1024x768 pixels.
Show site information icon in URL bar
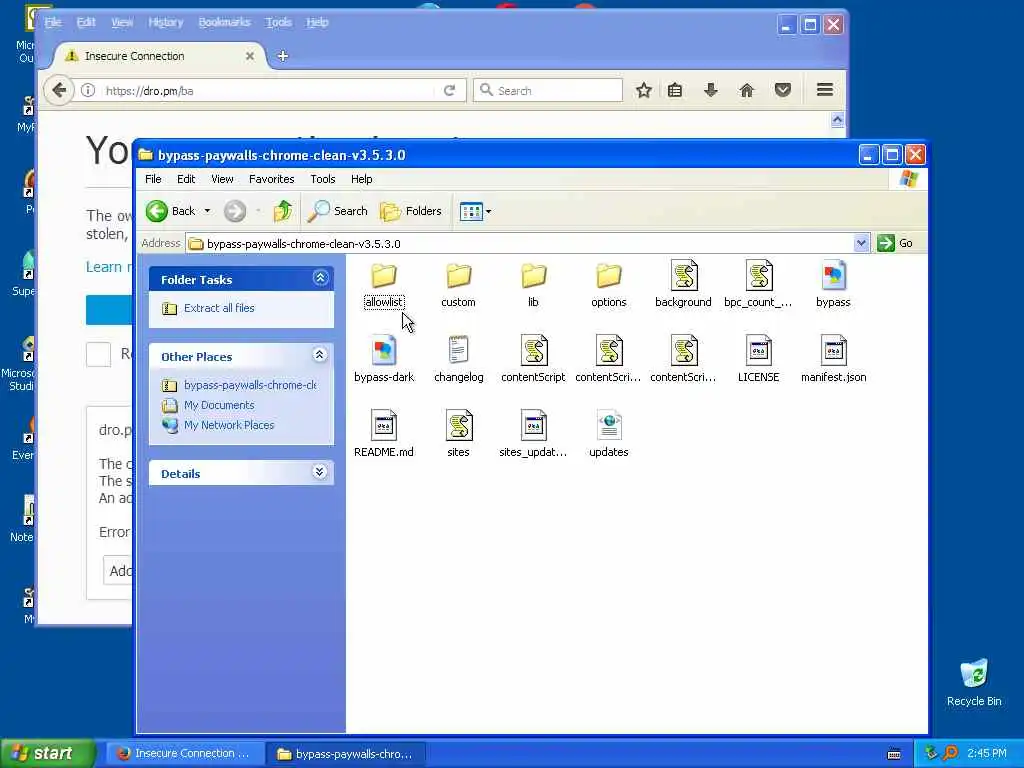click(88, 90)
